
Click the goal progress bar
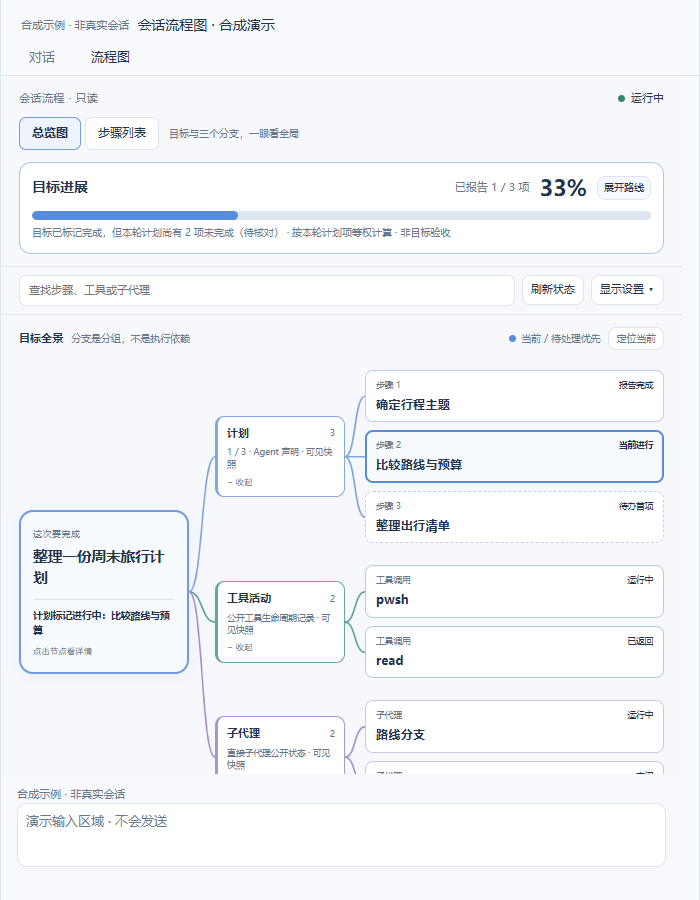[x=341, y=216]
